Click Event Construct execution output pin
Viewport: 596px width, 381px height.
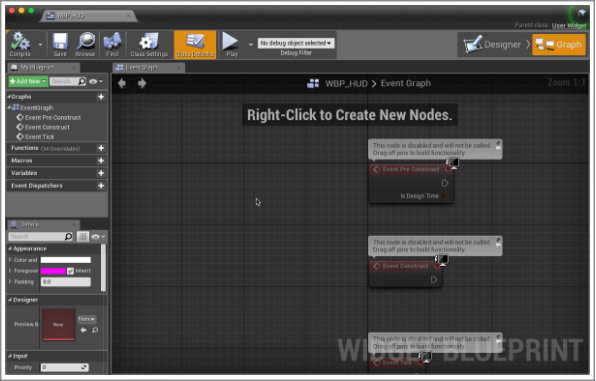point(434,280)
